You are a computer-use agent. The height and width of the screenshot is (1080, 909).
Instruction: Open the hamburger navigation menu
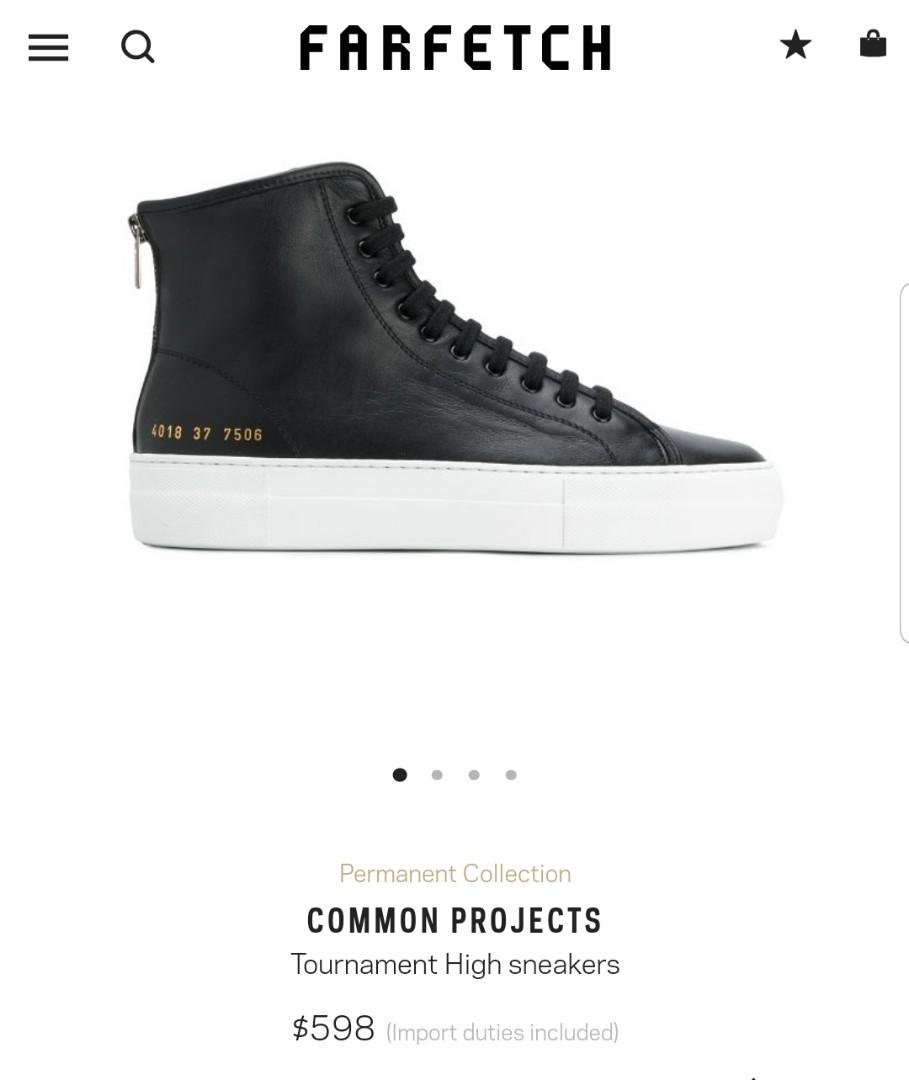(x=48, y=48)
